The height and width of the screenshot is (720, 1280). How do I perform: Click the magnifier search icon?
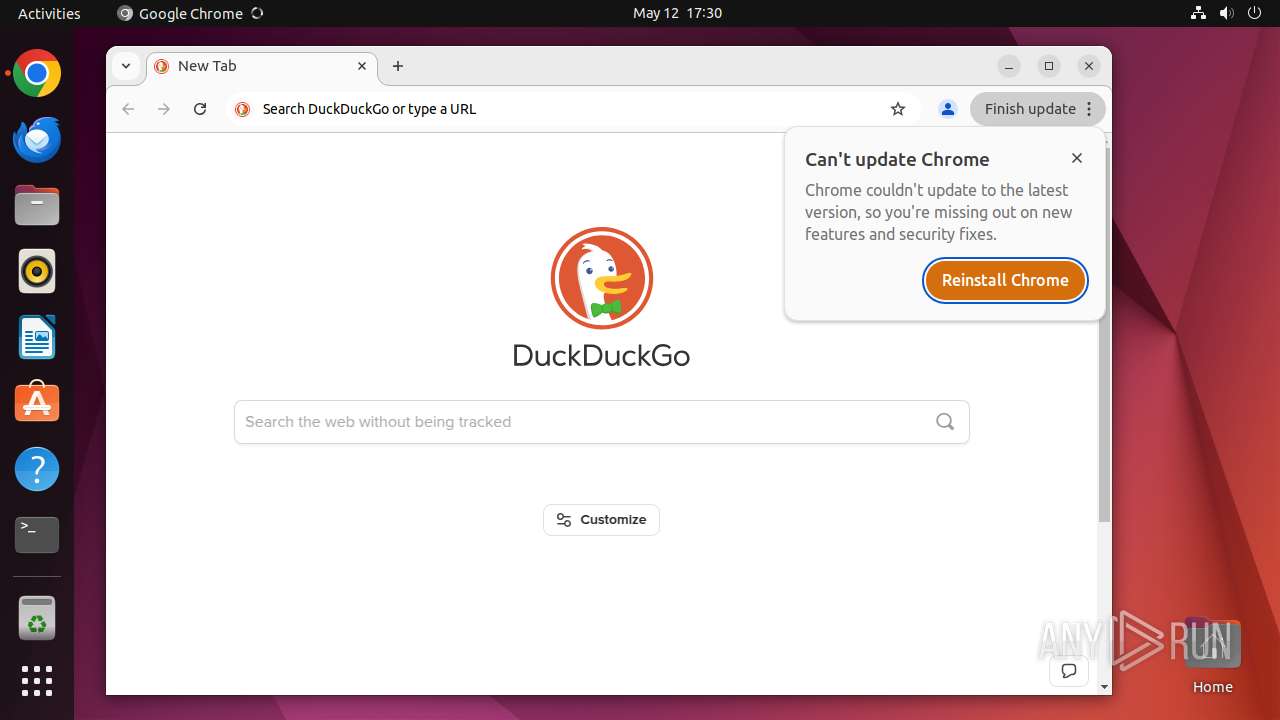[945, 422]
